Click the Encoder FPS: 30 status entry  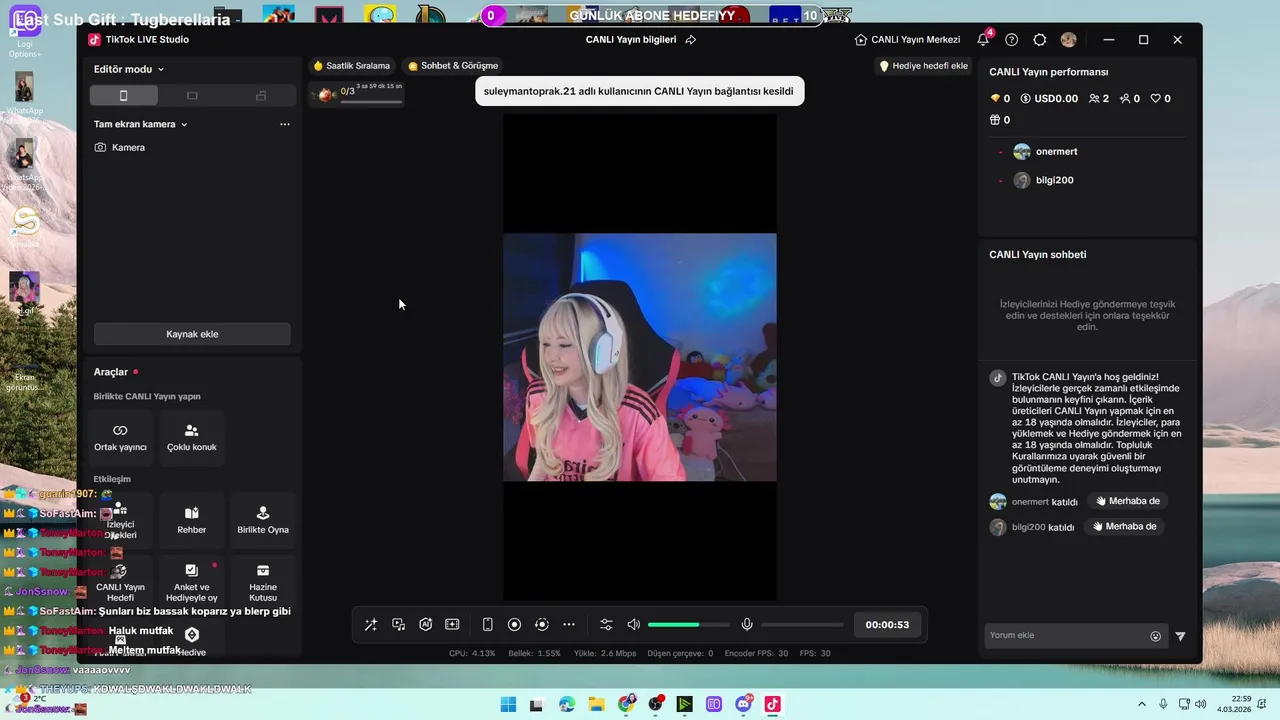click(x=756, y=653)
